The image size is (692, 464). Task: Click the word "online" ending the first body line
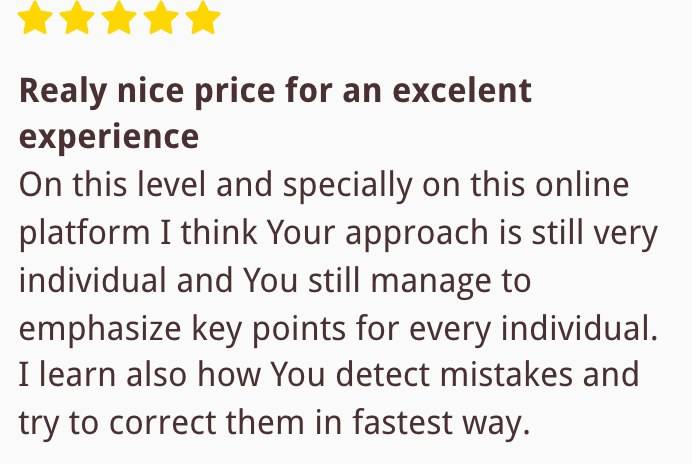pos(582,185)
